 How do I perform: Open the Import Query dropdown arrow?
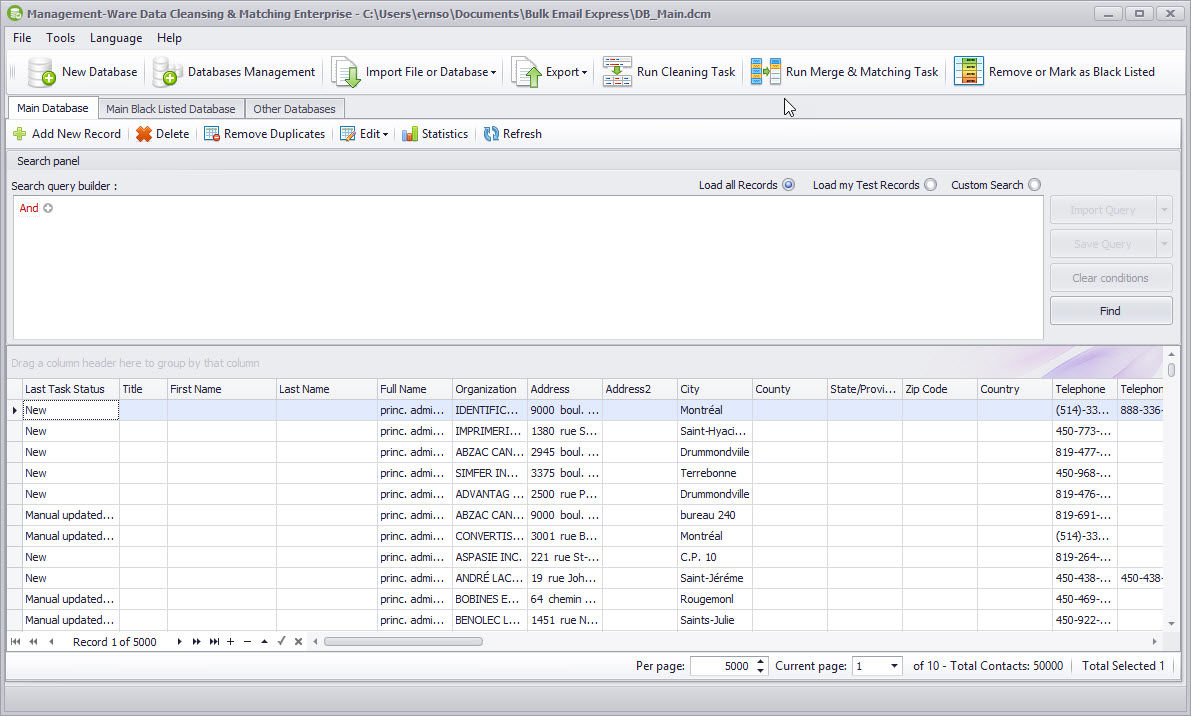pyautogui.click(x=1164, y=210)
